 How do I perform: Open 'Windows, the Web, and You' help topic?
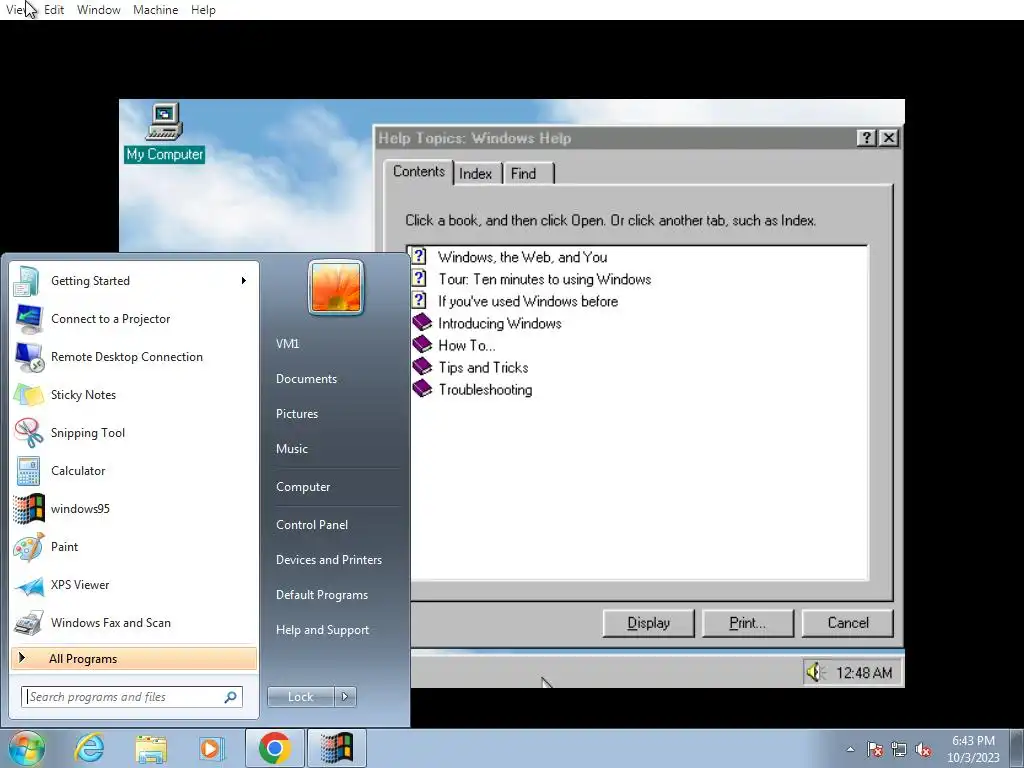522,257
